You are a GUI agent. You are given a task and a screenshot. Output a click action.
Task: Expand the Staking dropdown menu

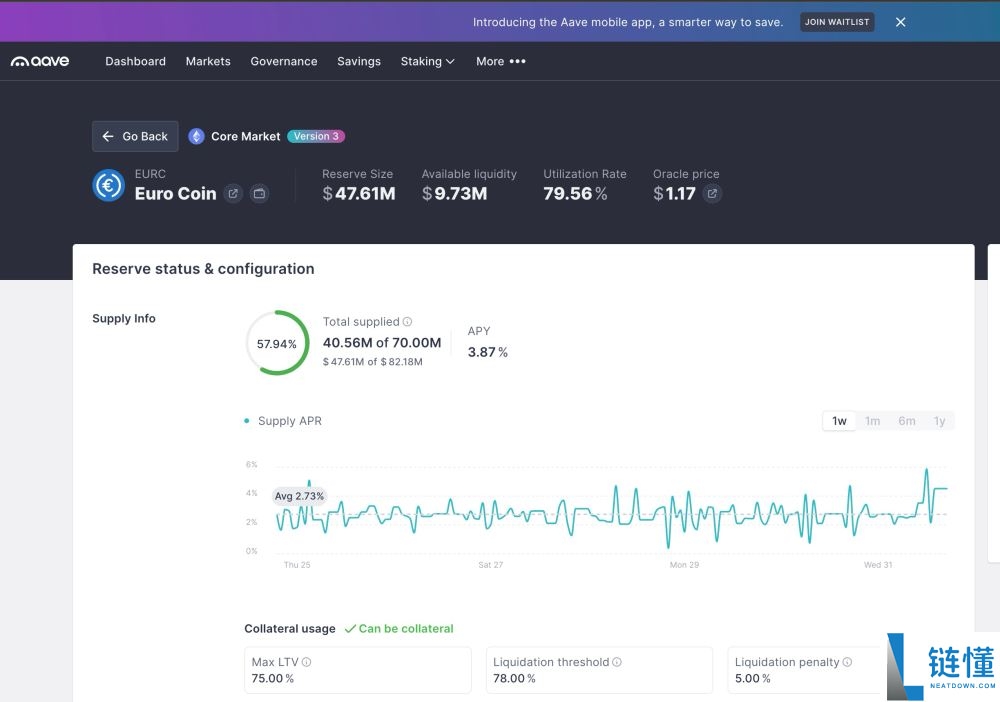tap(427, 61)
